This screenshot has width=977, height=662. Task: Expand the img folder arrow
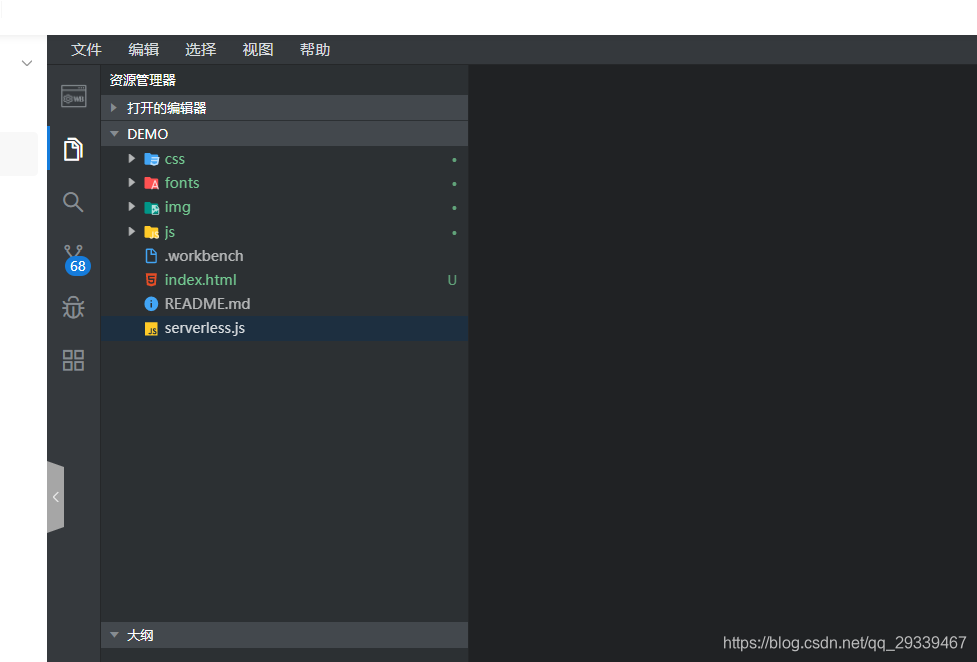click(131, 206)
